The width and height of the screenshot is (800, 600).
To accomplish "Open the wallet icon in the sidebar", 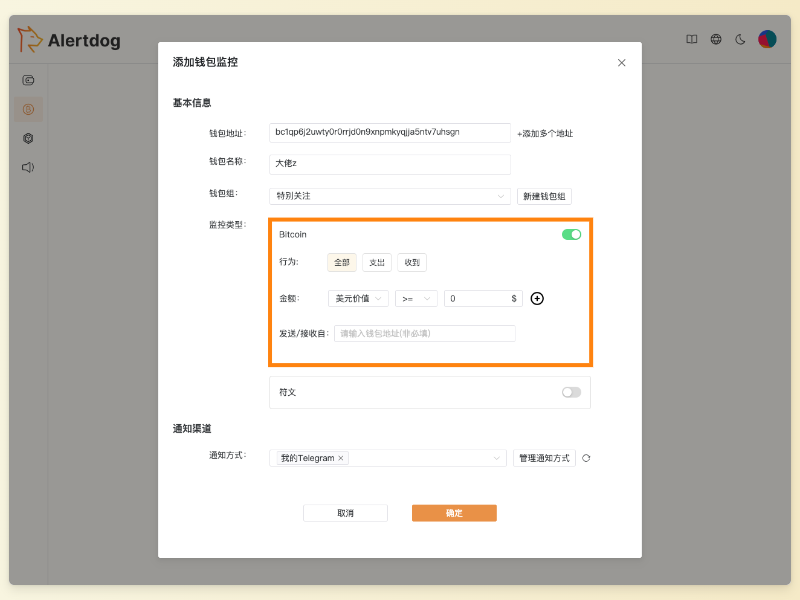I will coord(28,80).
